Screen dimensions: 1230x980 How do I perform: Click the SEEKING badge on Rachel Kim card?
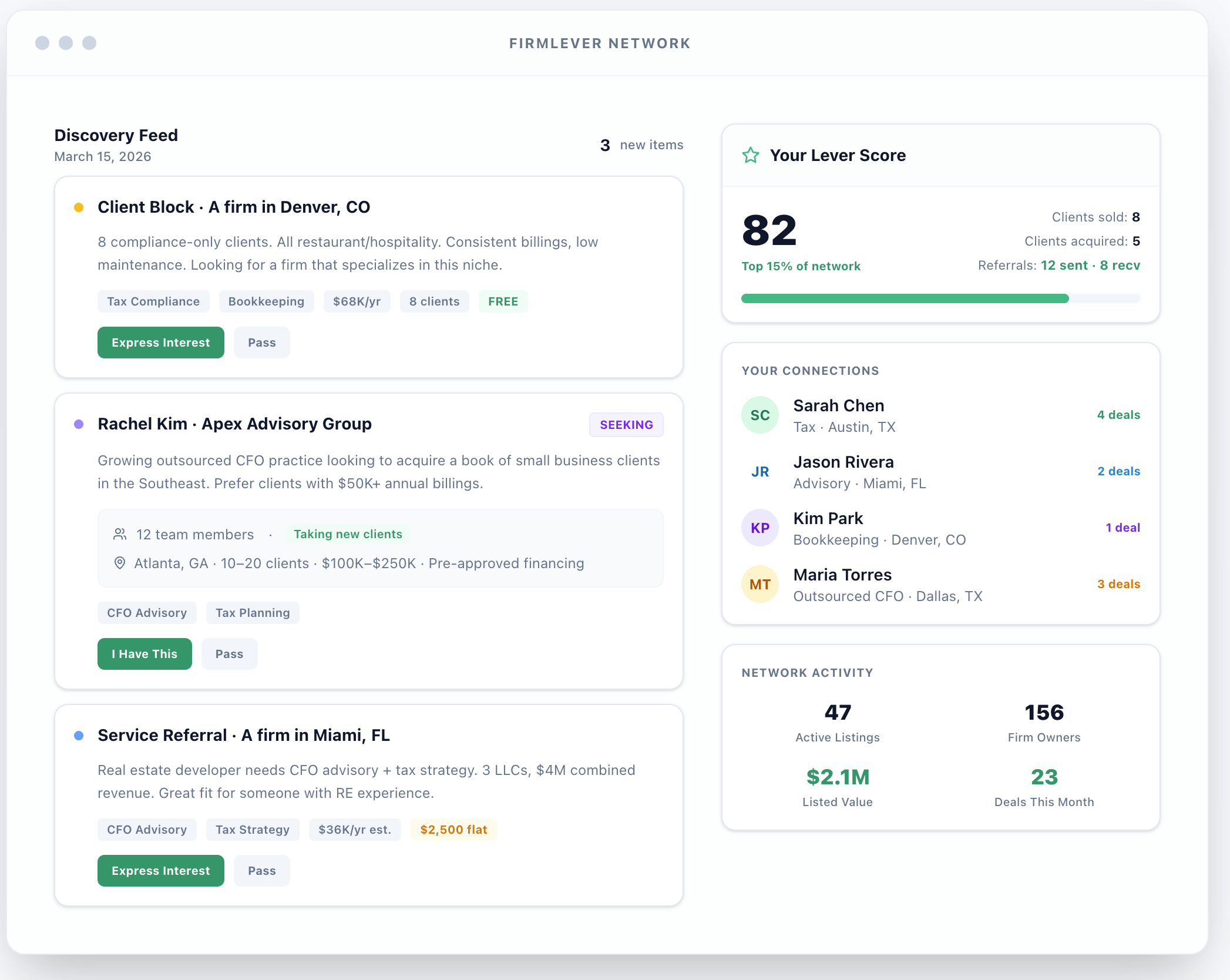point(626,425)
